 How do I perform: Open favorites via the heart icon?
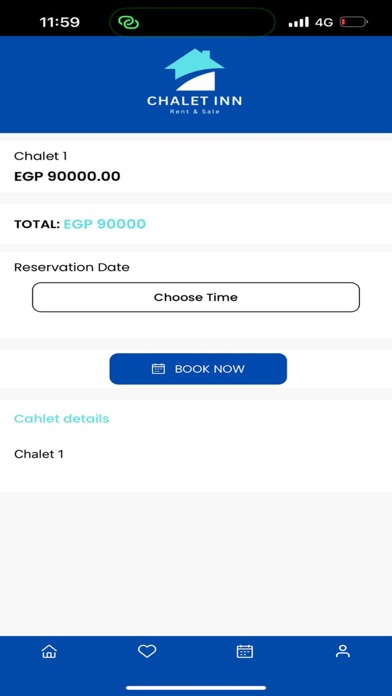[147, 651]
